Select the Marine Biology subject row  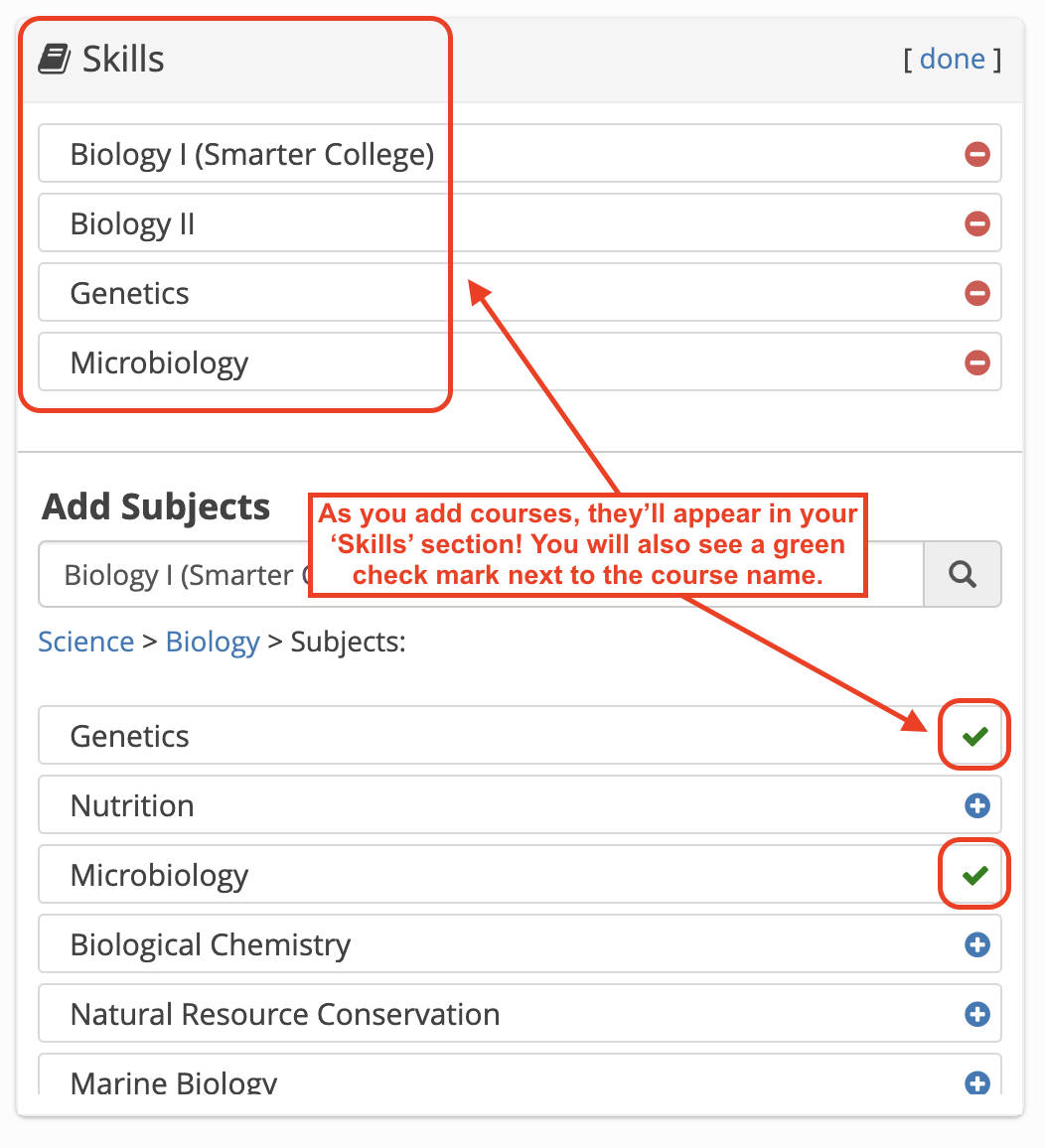click(x=520, y=1075)
